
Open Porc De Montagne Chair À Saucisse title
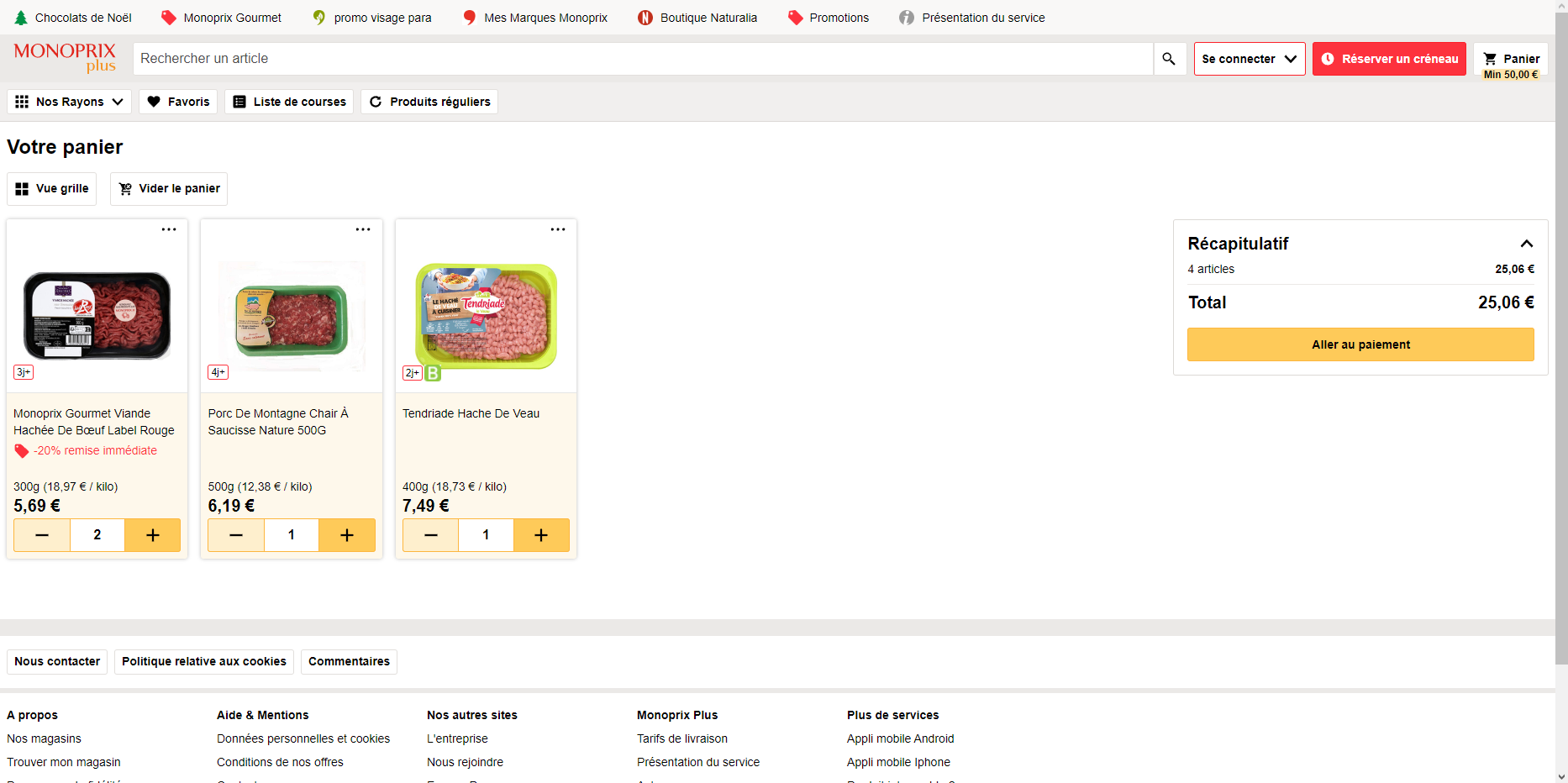coord(278,422)
